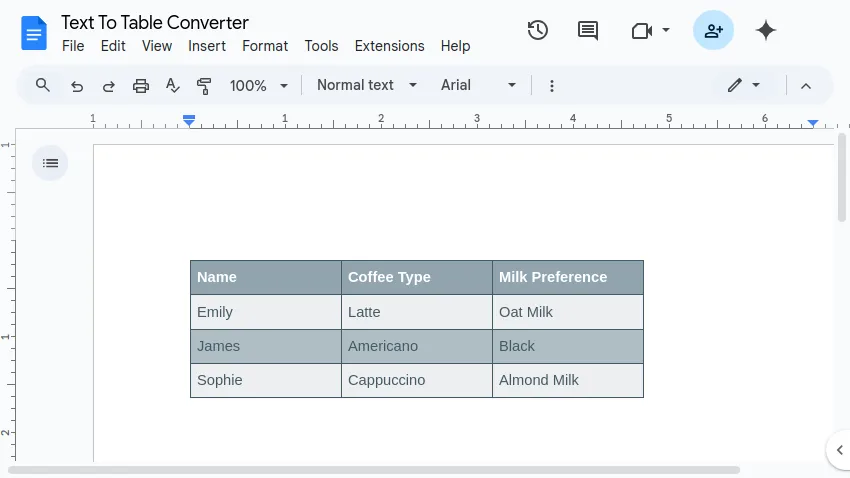Viewport: 850px width, 478px height.
Task: Click the Gemini sparkle icon
Action: (x=766, y=30)
